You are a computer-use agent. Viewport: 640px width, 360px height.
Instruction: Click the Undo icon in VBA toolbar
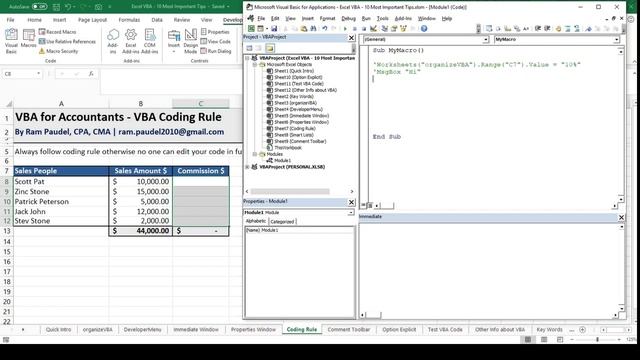coord(324,29)
